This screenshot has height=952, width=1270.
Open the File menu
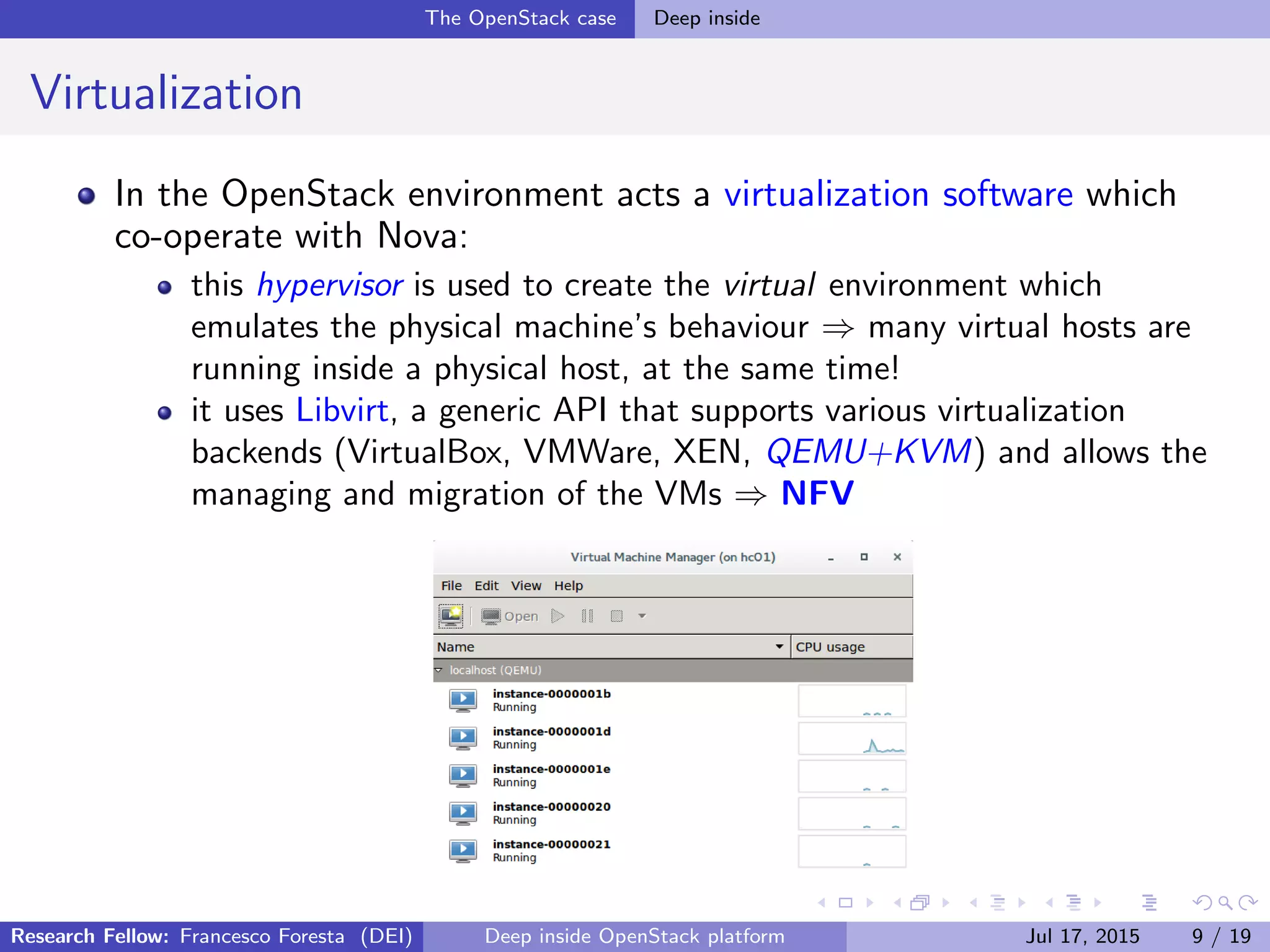(x=451, y=586)
